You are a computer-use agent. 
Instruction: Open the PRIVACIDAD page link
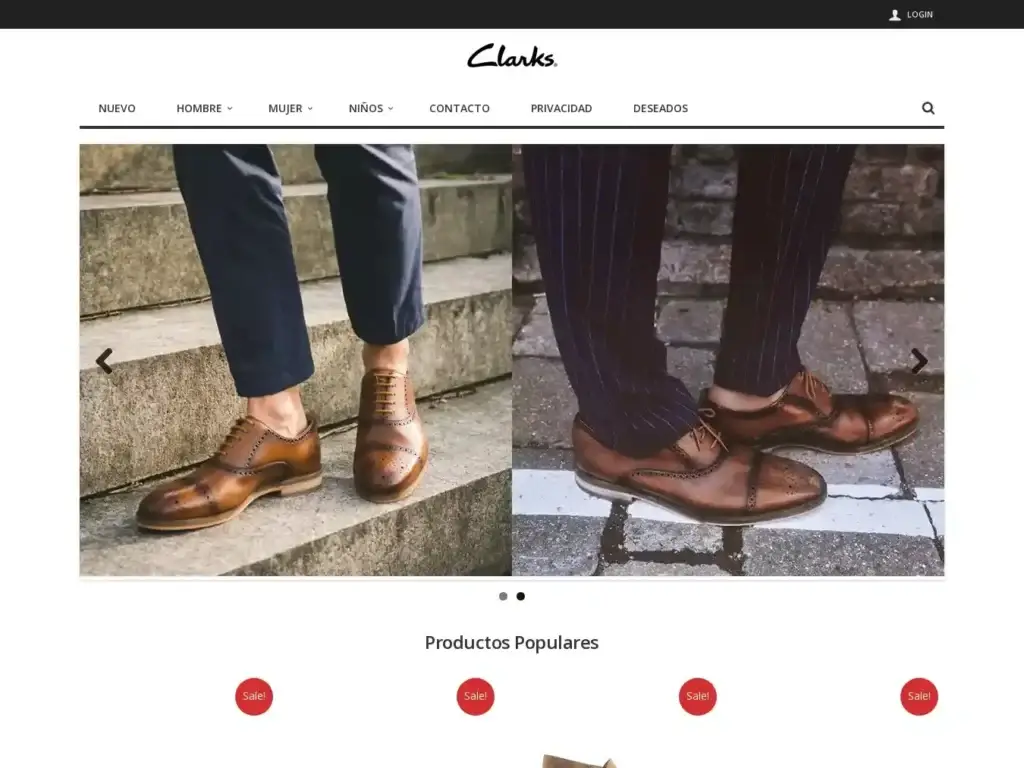tap(561, 108)
